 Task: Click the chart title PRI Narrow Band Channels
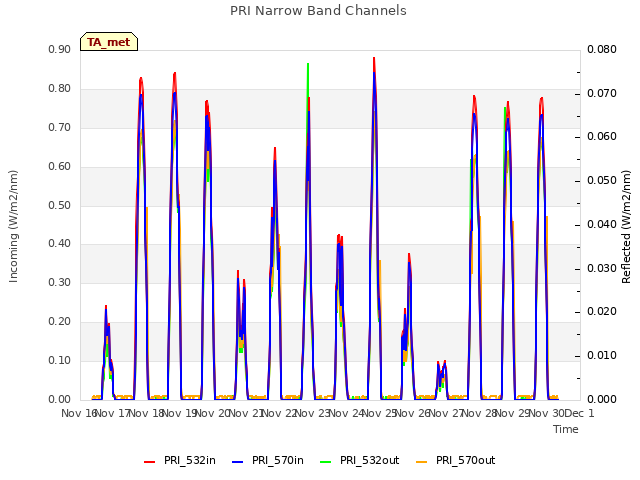[318, 11]
